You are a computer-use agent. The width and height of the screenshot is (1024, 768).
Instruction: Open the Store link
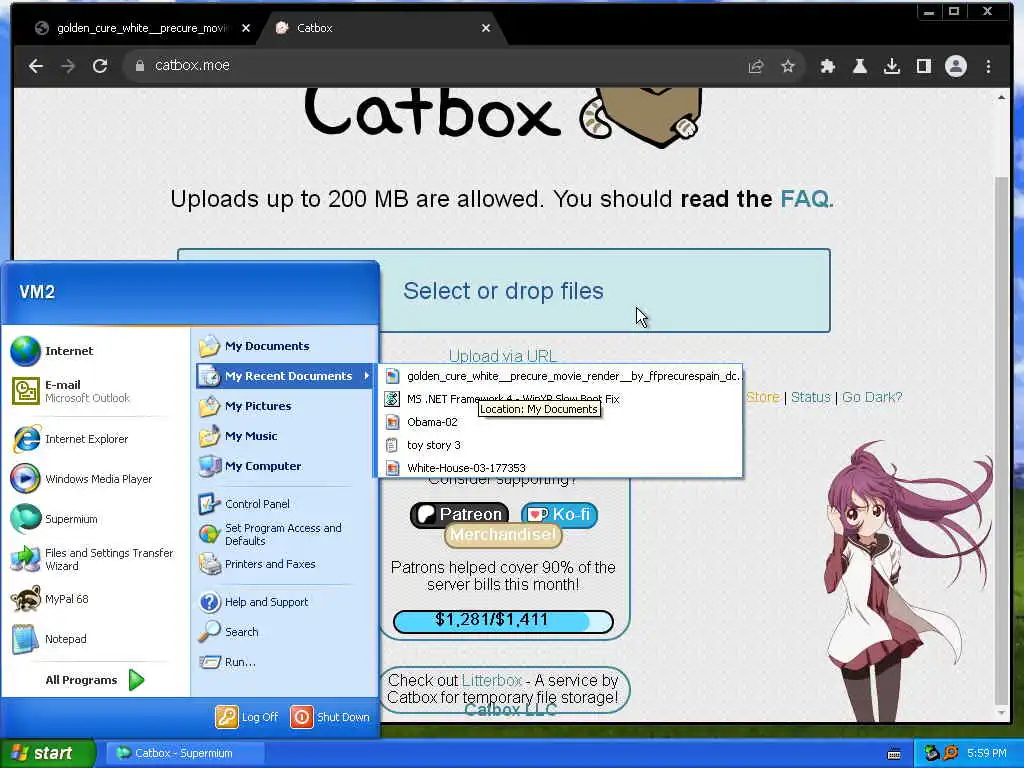pyautogui.click(x=763, y=397)
